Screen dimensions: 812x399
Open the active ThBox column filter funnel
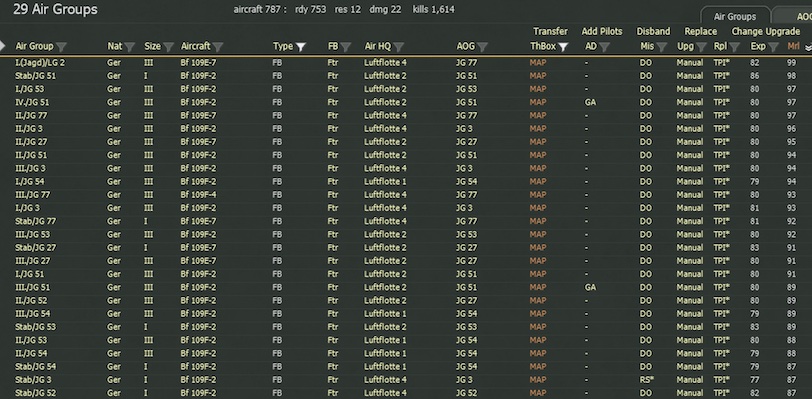click(563, 47)
